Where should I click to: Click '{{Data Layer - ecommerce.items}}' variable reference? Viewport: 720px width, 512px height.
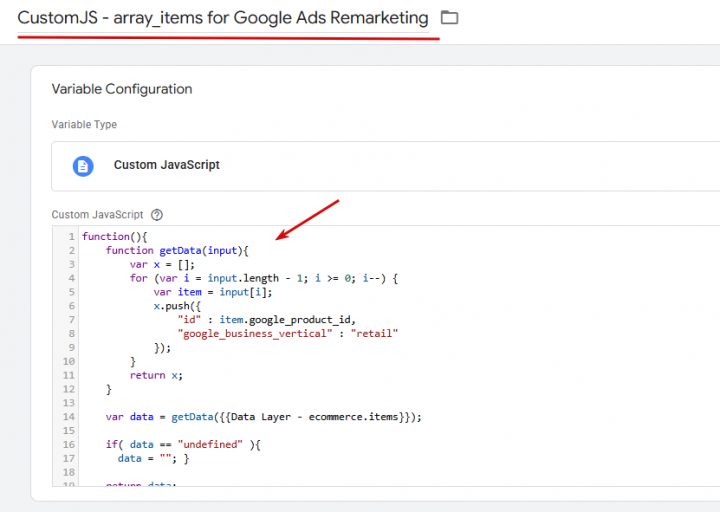pyautogui.click(x=315, y=416)
